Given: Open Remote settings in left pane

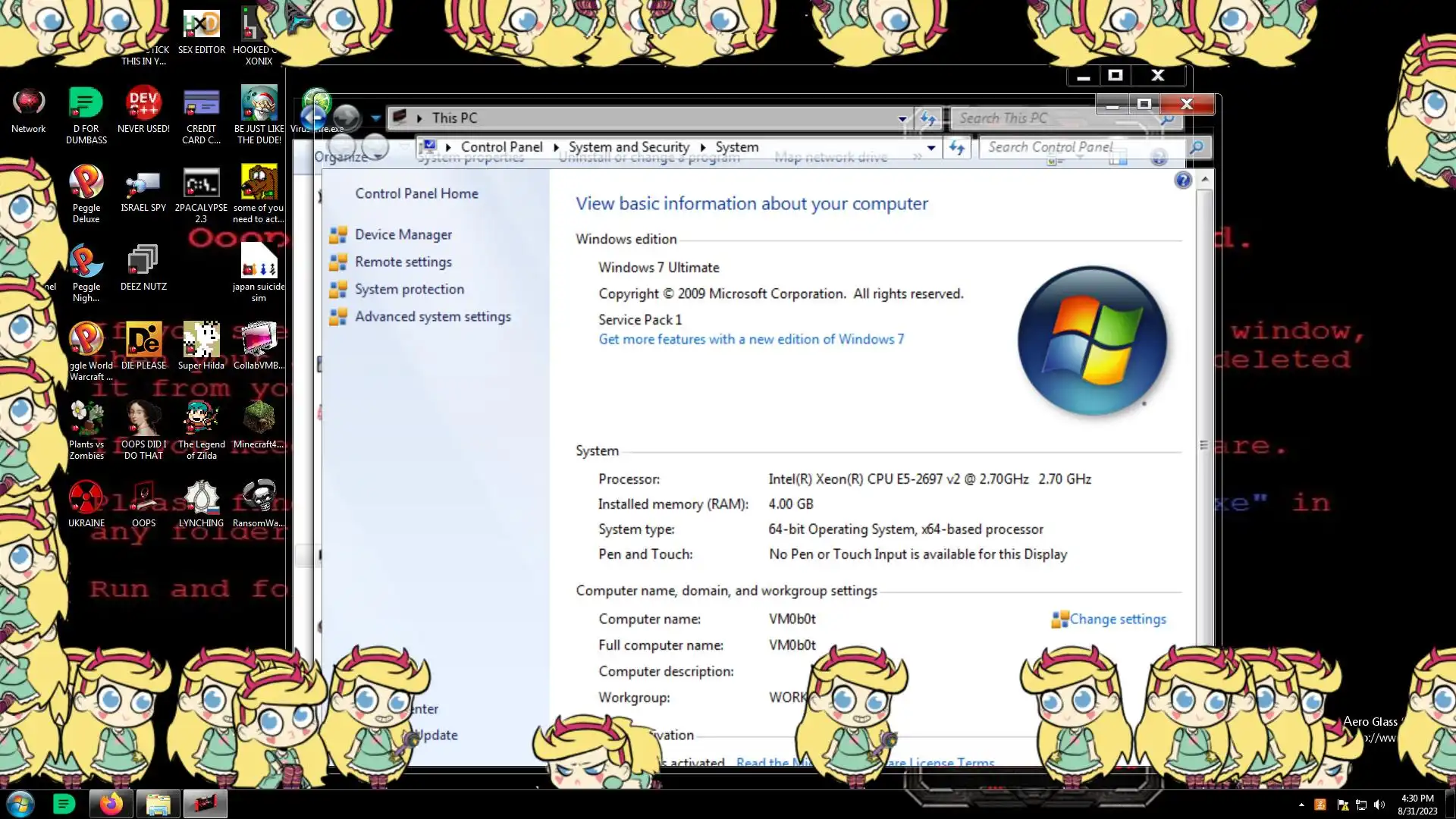Looking at the screenshot, I should 403,262.
